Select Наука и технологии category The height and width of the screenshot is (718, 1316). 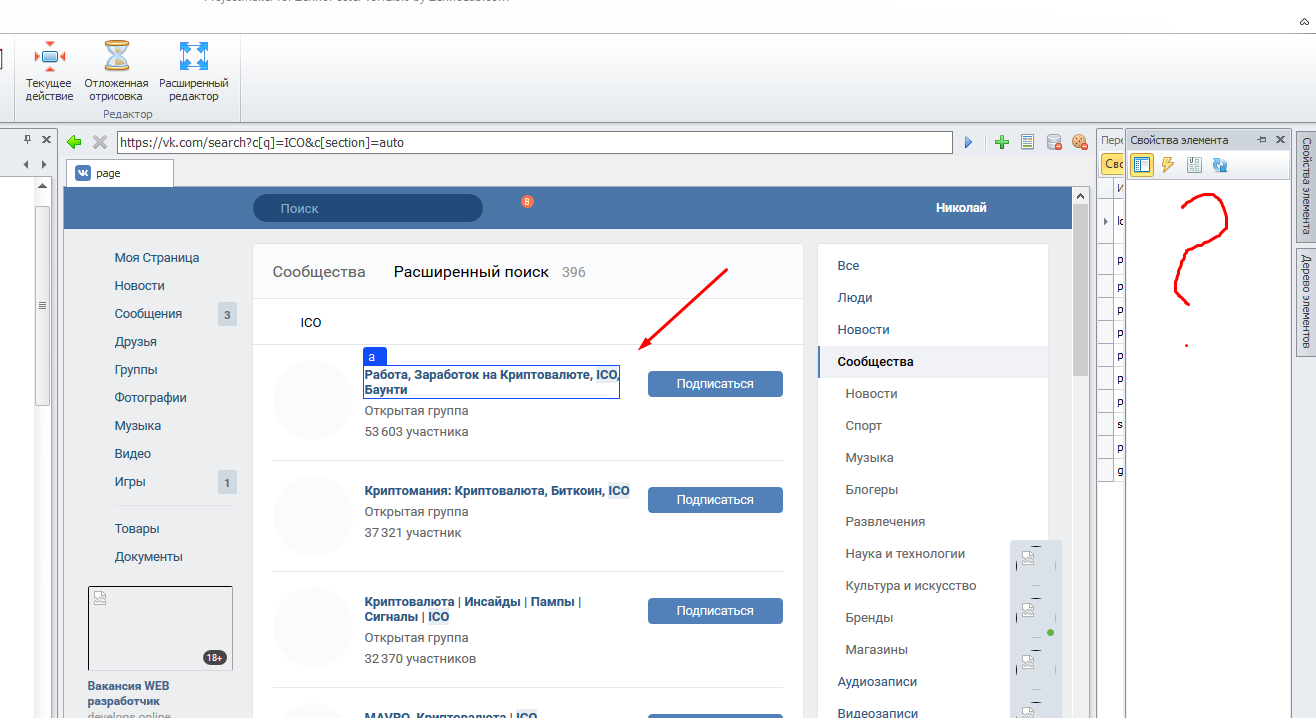click(x=905, y=553)
